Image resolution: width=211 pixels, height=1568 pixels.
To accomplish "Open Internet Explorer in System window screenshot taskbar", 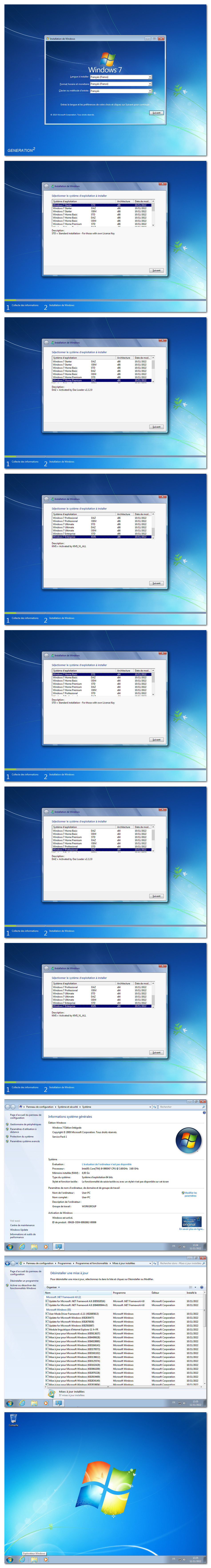I will (x=22, y=1247).
